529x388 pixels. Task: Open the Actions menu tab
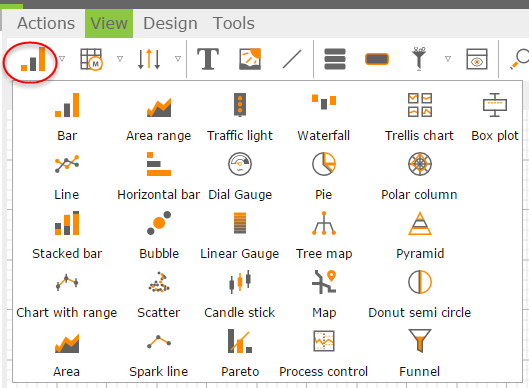point(46,23)
